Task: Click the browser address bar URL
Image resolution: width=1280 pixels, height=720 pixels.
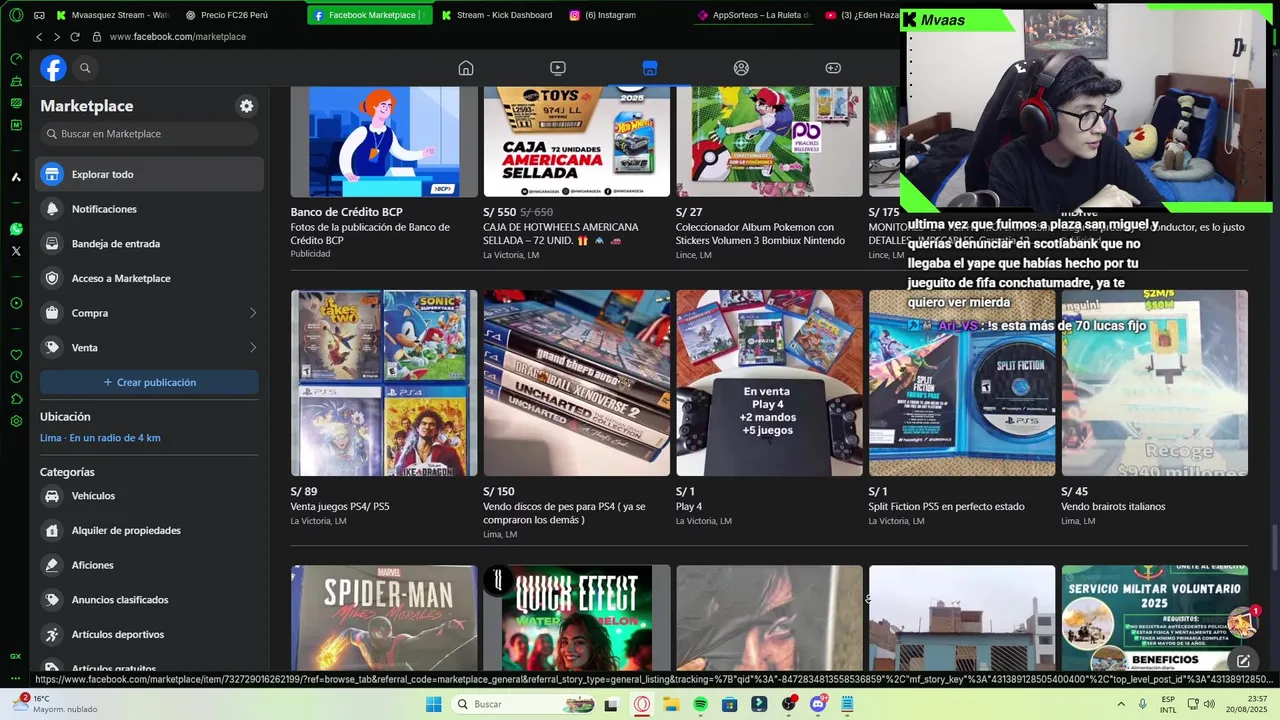Action: click(178, 37)
